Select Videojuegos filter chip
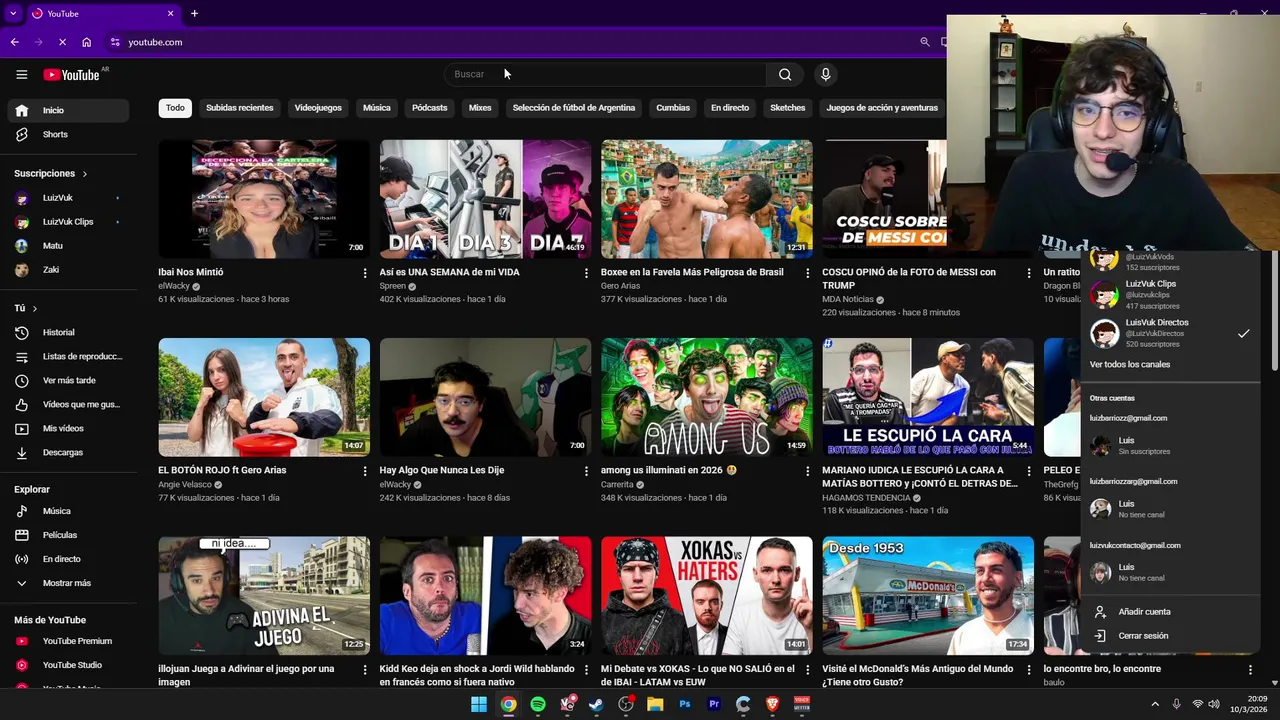 point(318,108)
